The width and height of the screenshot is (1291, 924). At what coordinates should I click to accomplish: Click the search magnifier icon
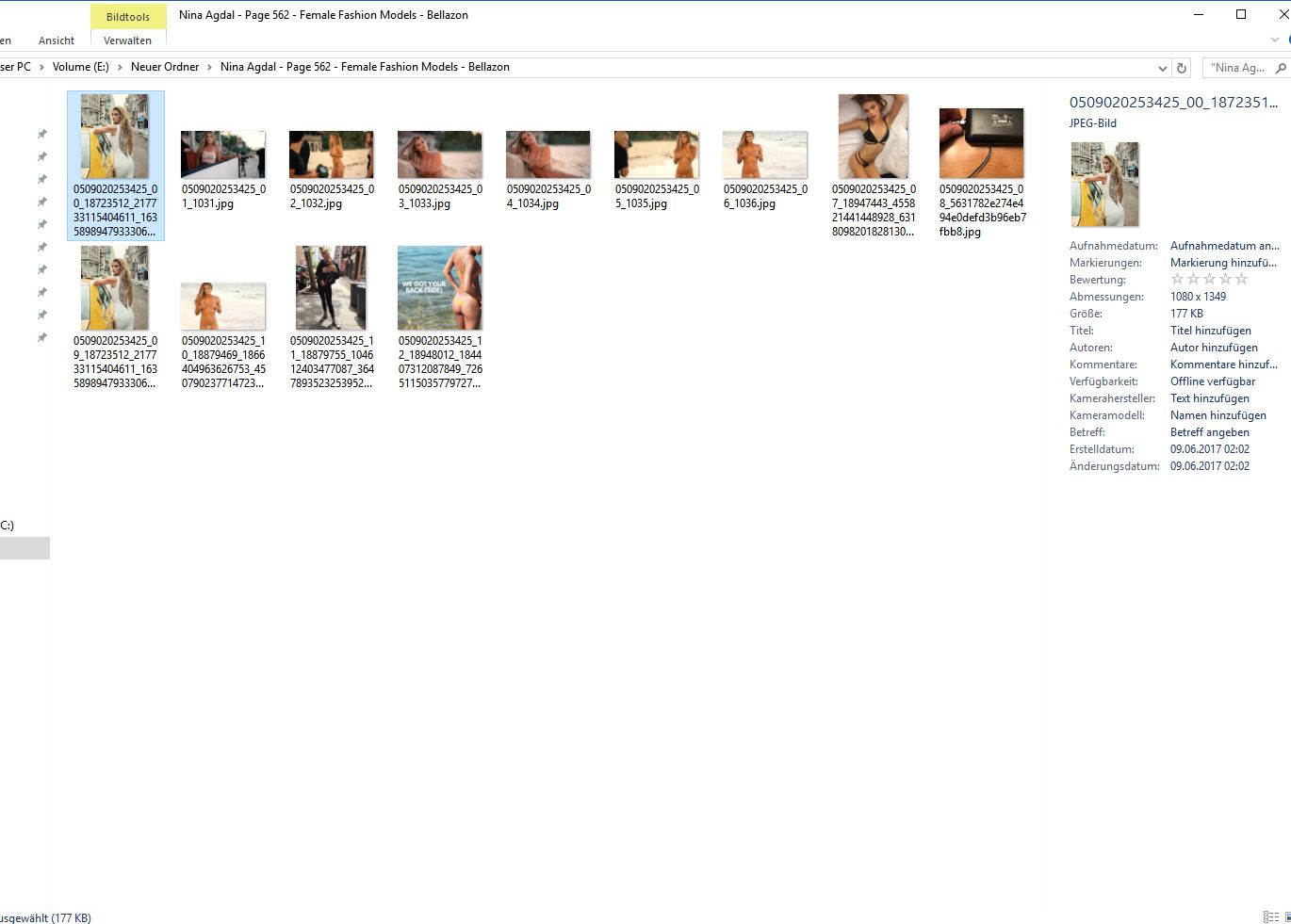1280,68
